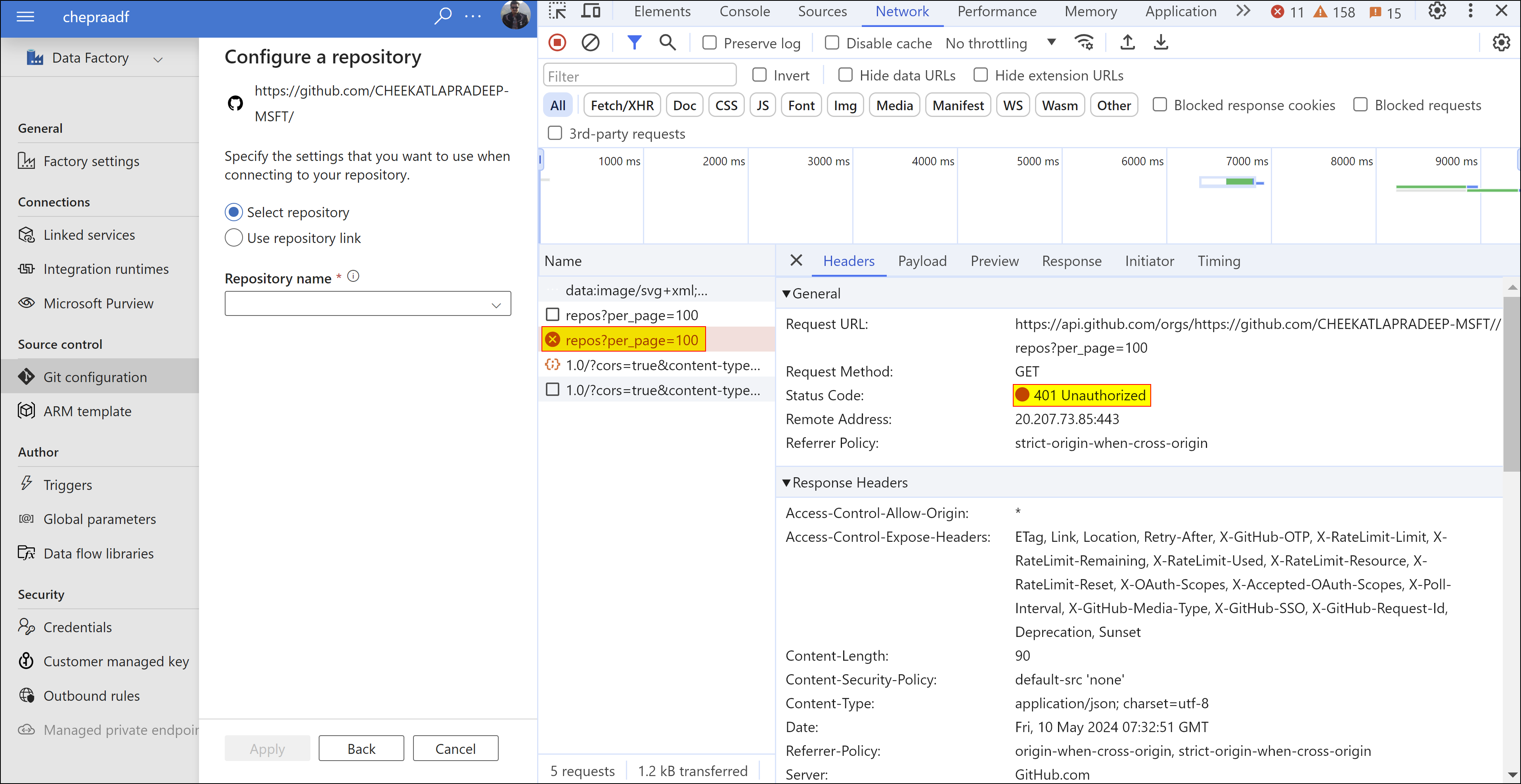
Task: Collapse the General section triangle
Action: click(x=786, y=293)
